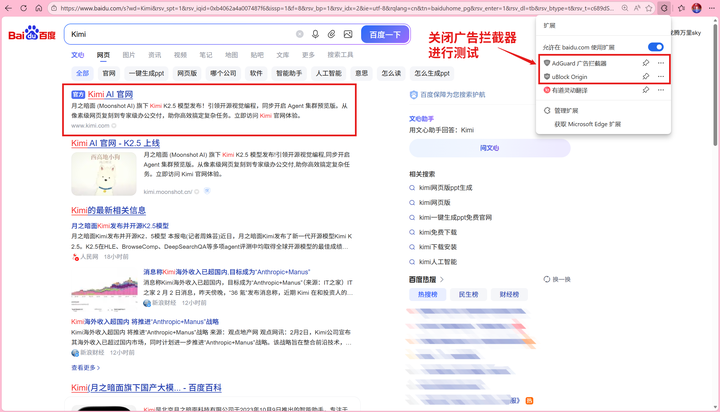Switch to the 文心 tab
This screenshot has height=412, width=720.
pyautogui.click(x=78, y=55)
